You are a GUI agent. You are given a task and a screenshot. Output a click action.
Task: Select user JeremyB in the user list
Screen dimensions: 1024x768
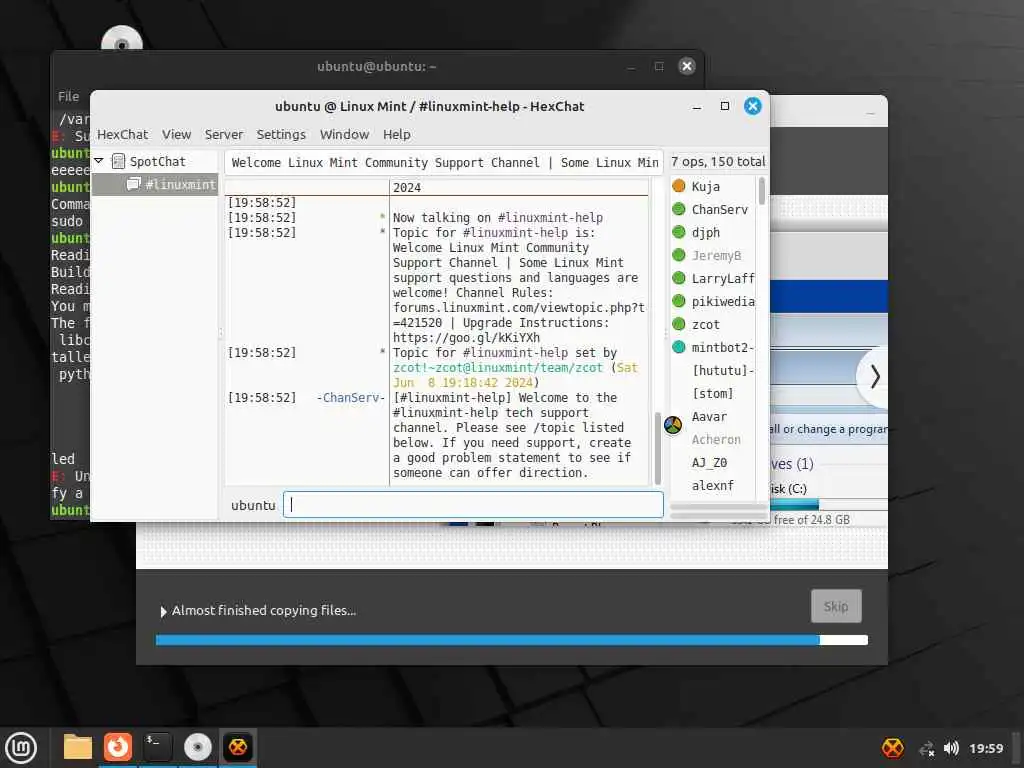(x=716, y=255)
